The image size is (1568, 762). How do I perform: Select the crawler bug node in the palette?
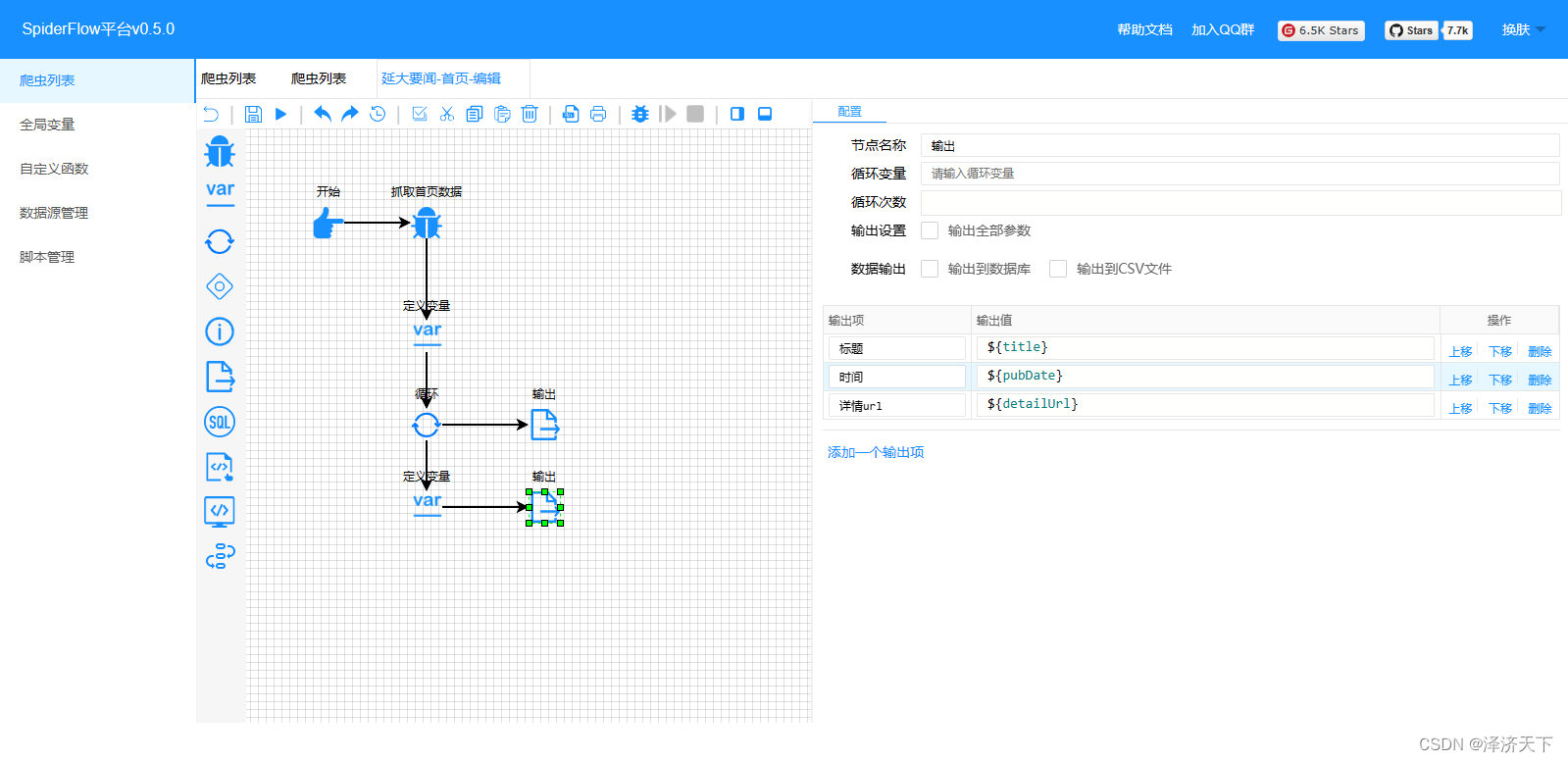point(220,152)
